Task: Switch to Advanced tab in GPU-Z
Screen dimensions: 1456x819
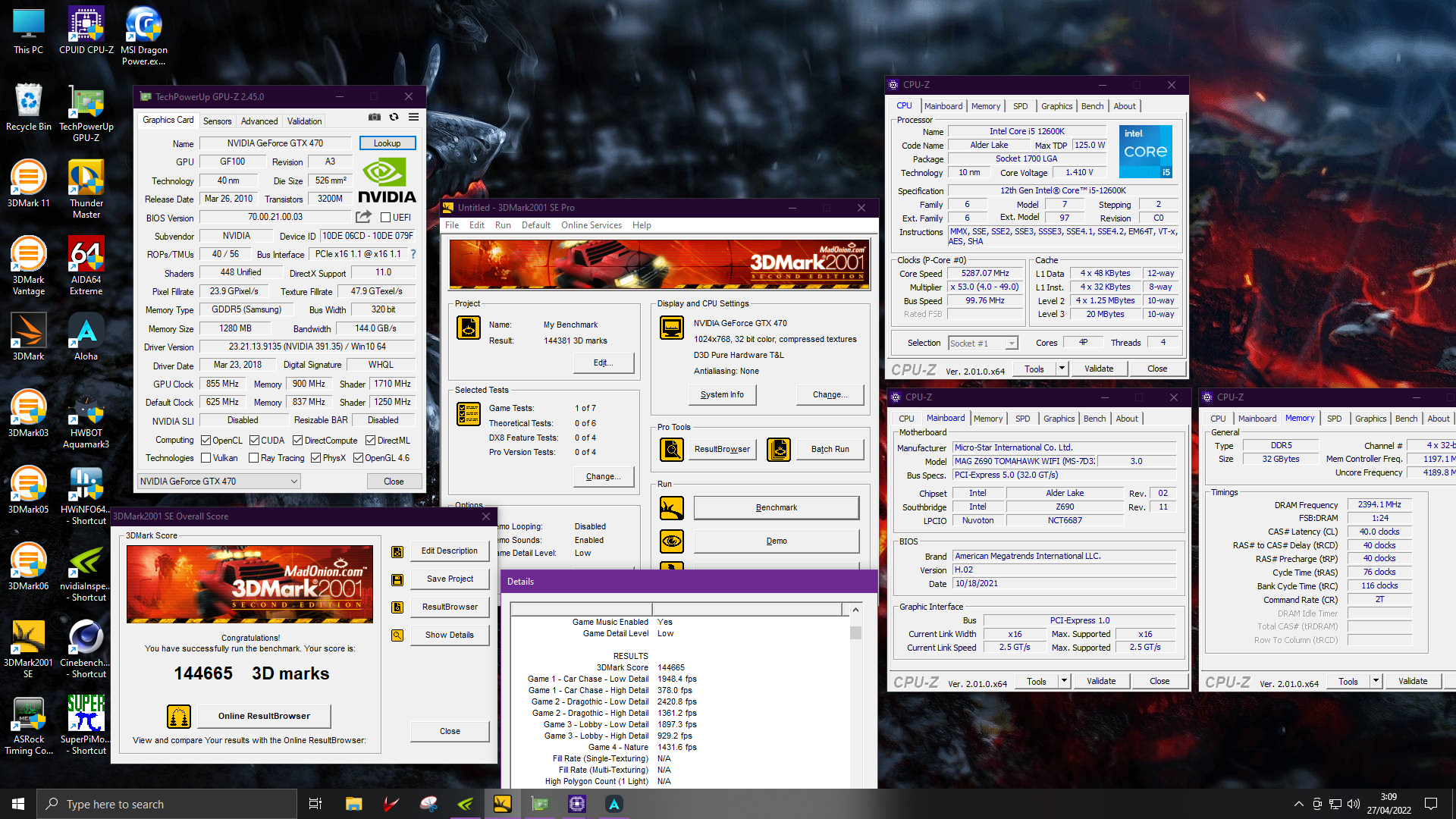Action: click(x=259, y=121)
